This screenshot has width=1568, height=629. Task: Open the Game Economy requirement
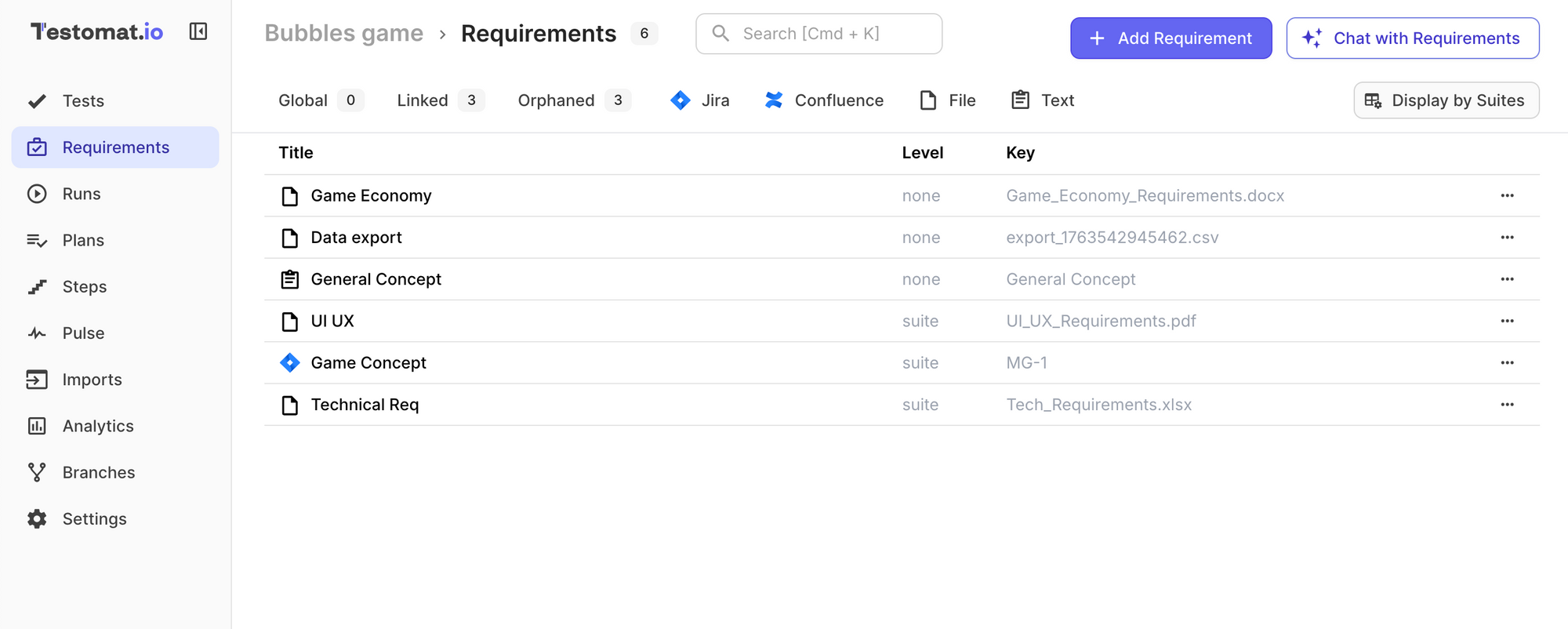click(371, 196)
